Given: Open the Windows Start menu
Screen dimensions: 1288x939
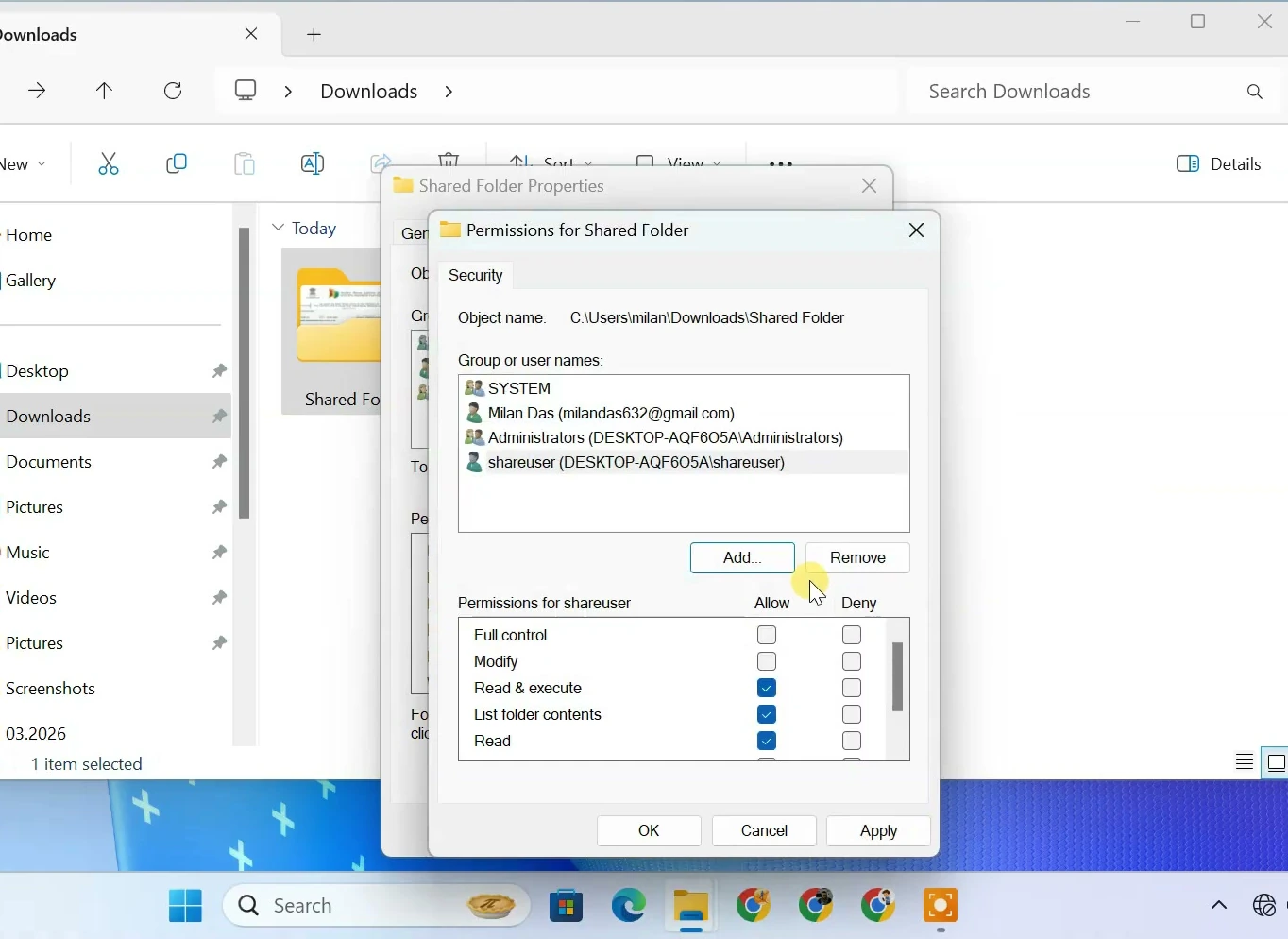Looking at the screenshot, I should [x=185, y=906].
